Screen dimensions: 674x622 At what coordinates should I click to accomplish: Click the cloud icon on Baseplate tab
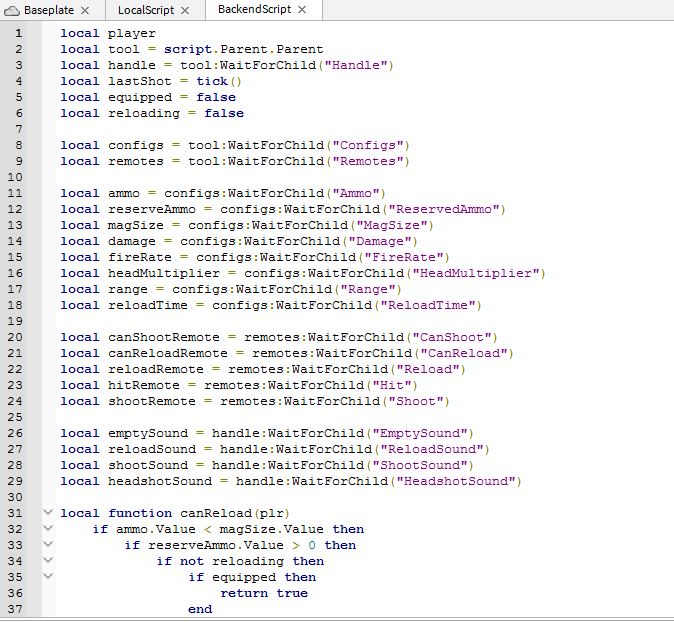[x=12, y=10]
